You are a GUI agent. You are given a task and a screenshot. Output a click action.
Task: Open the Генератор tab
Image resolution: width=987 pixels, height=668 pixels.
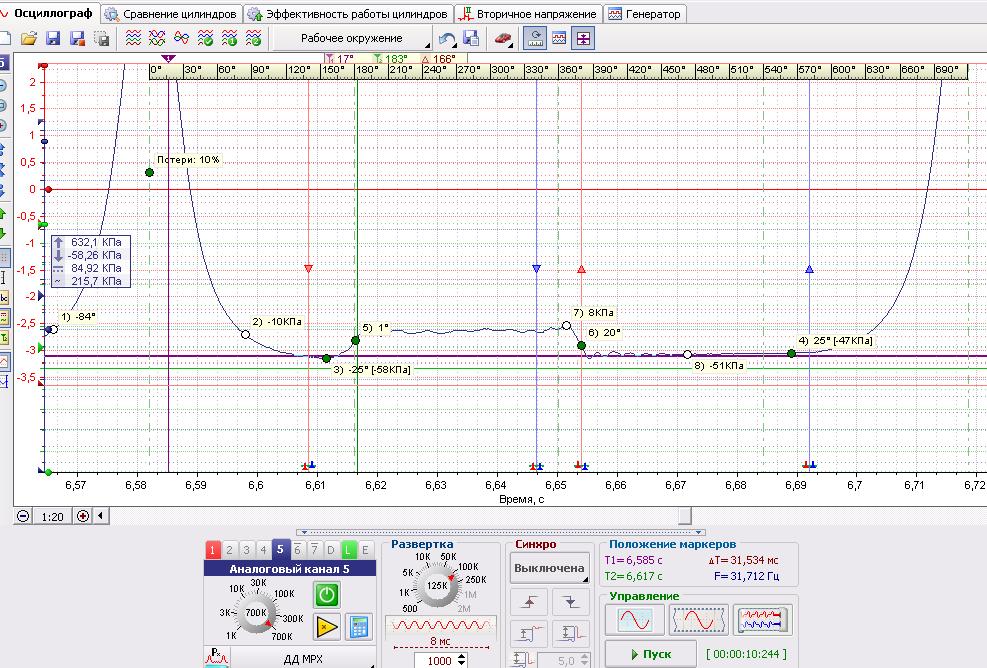click(x=645, y=14)
